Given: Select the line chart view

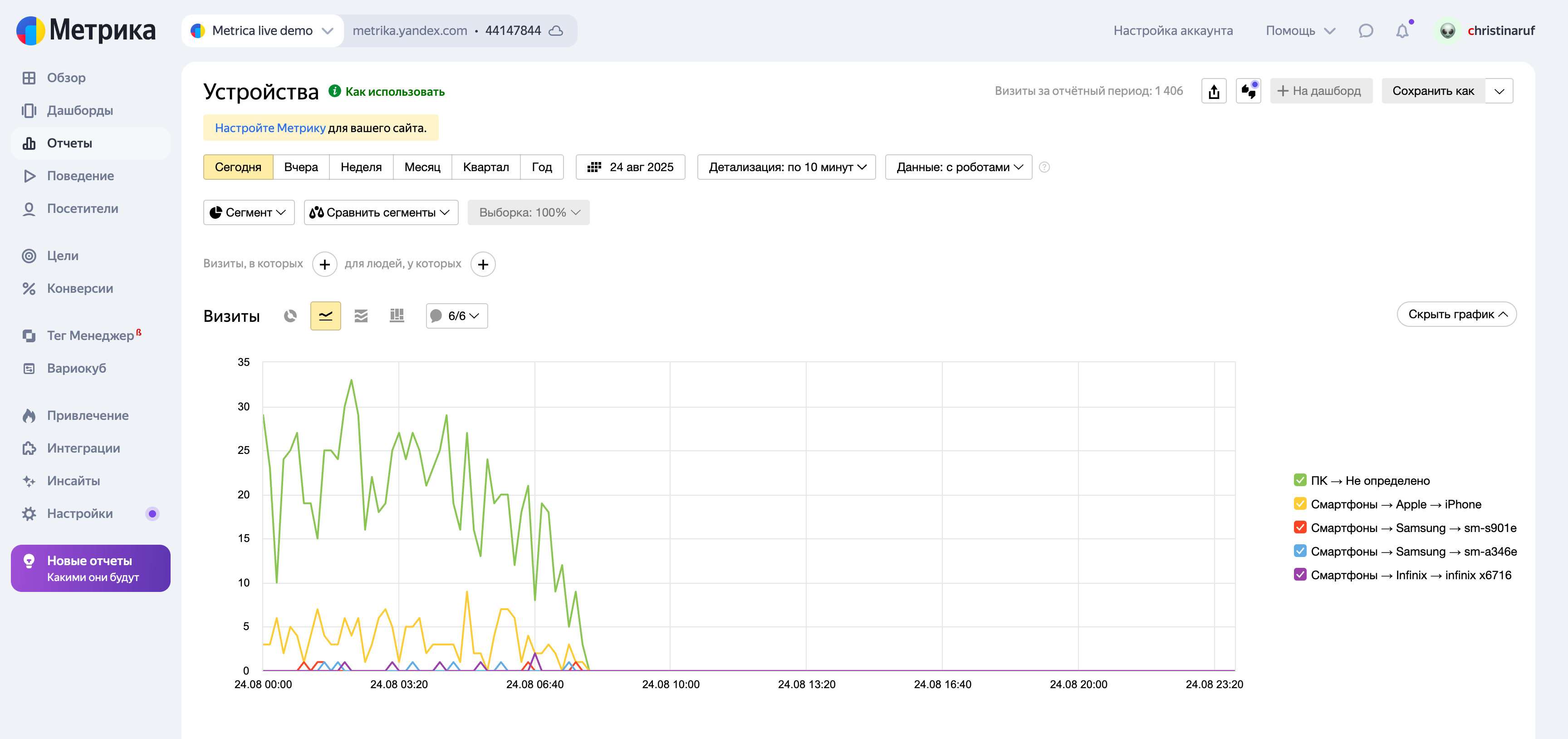Looking at the screenshot, I should (x=326, y=315).
